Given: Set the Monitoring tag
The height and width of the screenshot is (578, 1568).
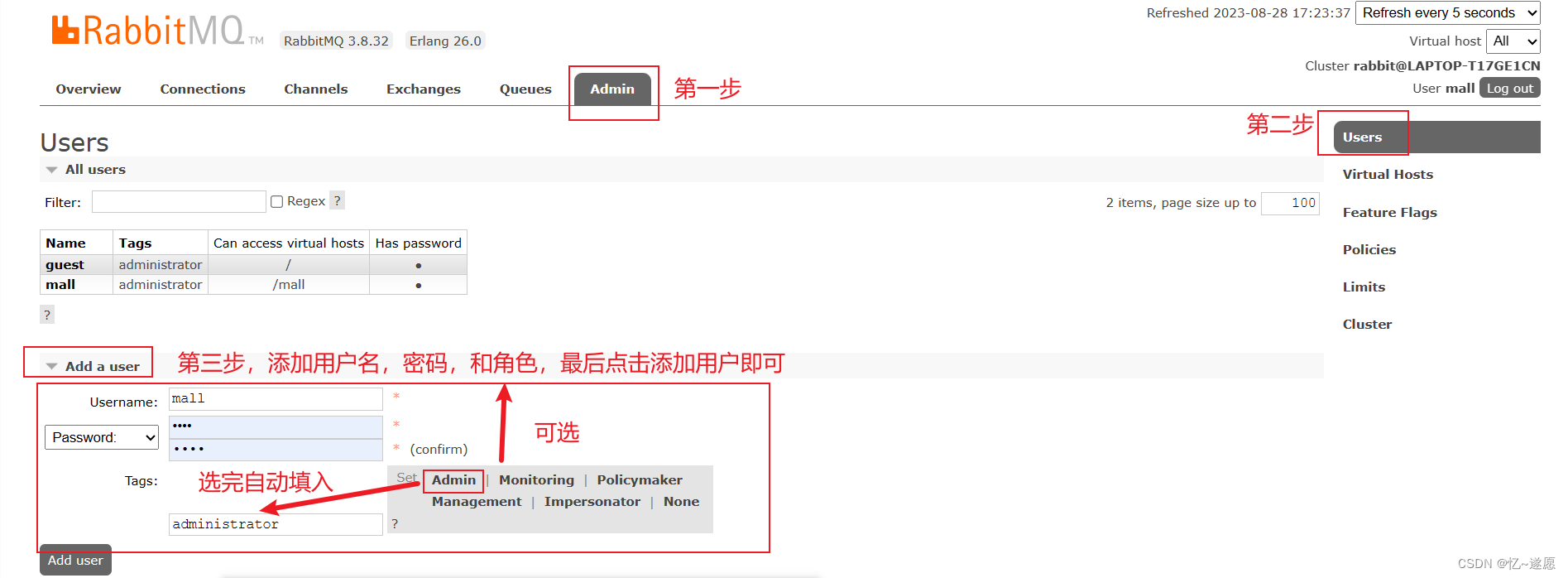Looking at the screenshot, I should coord(536,480).
